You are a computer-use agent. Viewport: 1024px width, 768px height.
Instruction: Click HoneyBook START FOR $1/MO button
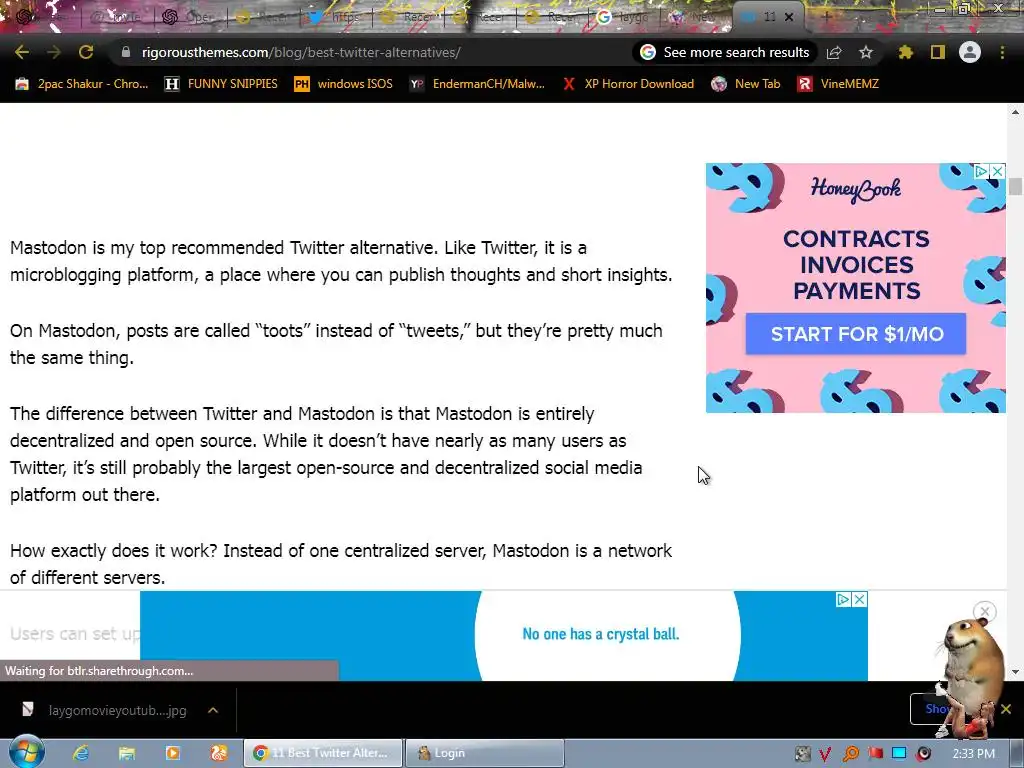click(x=856, y=334)
